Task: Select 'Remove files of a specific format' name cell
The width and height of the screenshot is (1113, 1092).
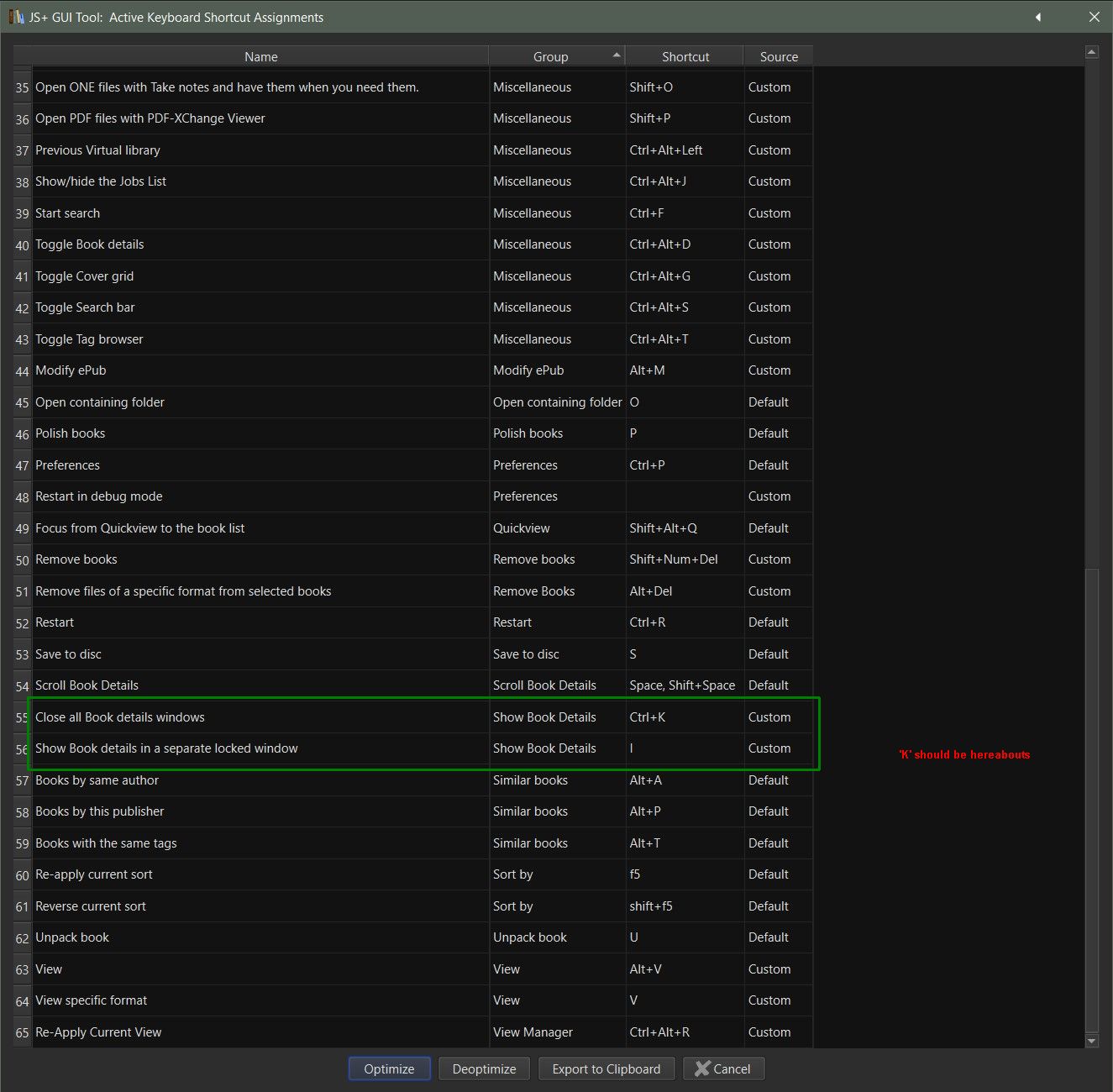Action: click(x=260, y=591)
